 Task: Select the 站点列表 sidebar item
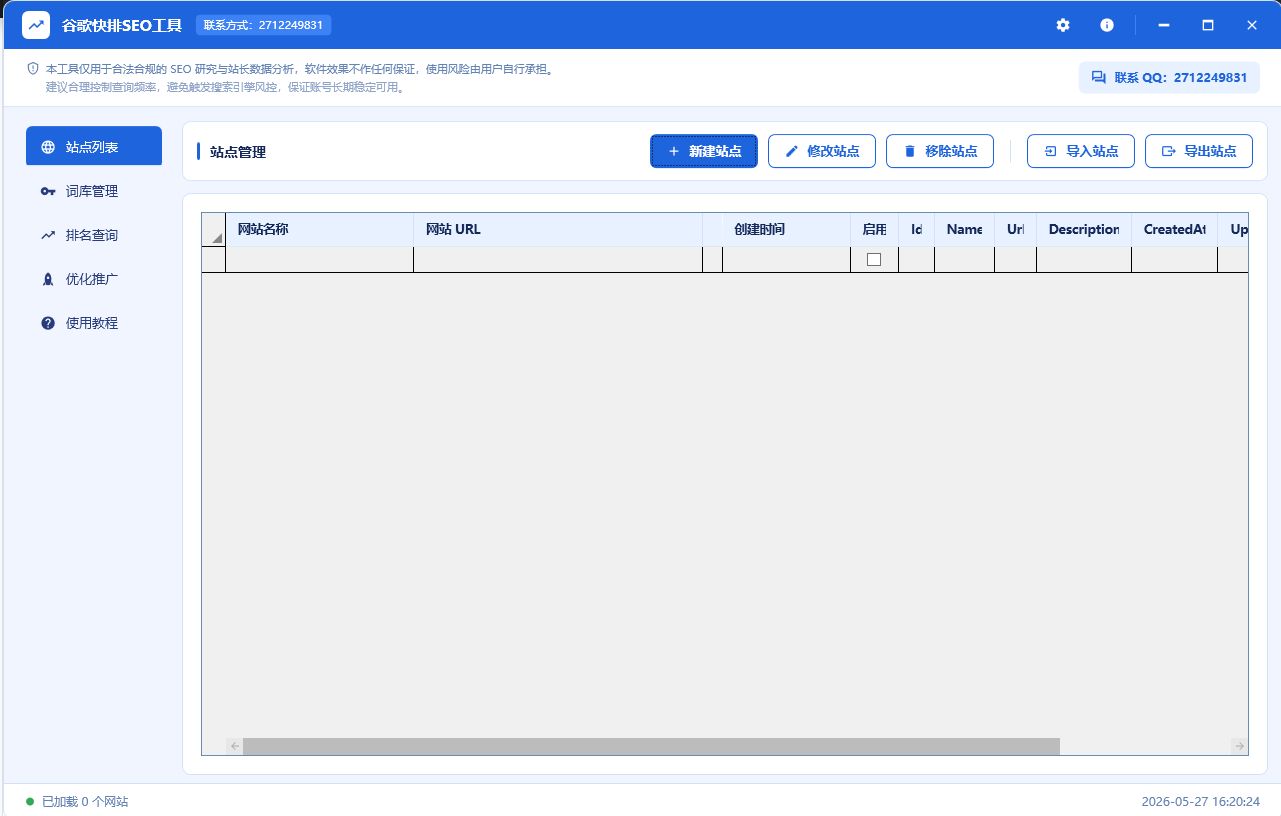tap(94, 147)
